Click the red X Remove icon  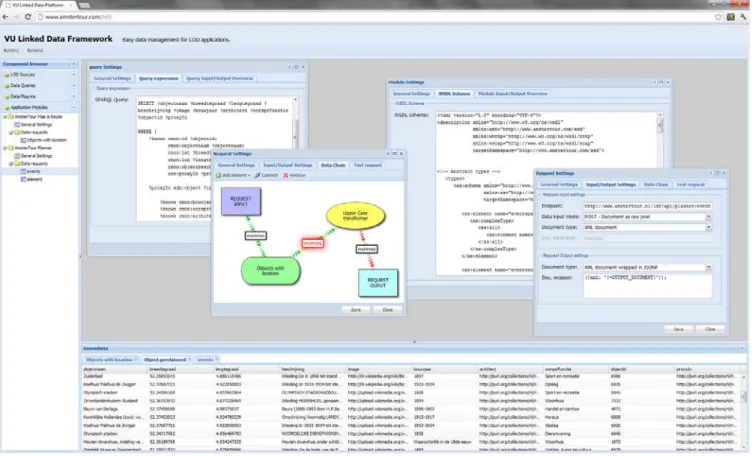(286, 176)
